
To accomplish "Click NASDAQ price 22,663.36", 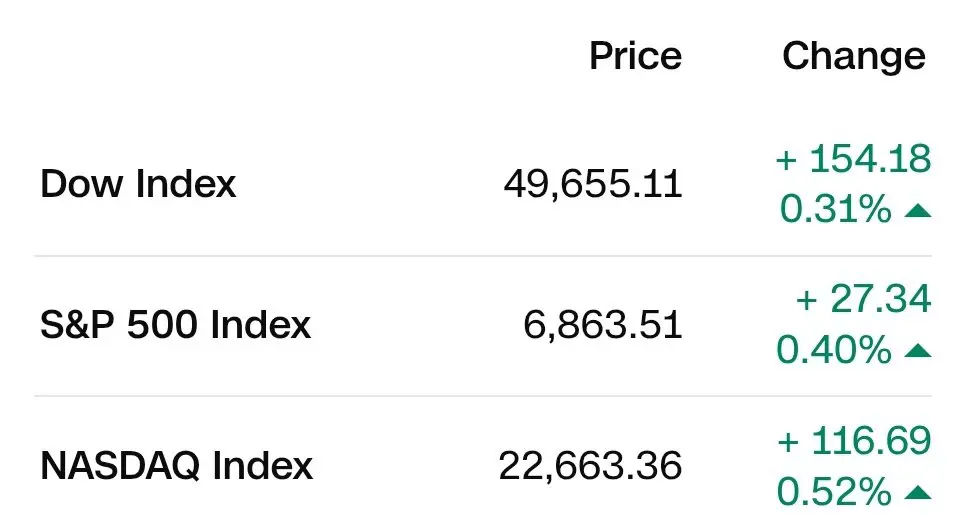I will click(x=590, y=466).
